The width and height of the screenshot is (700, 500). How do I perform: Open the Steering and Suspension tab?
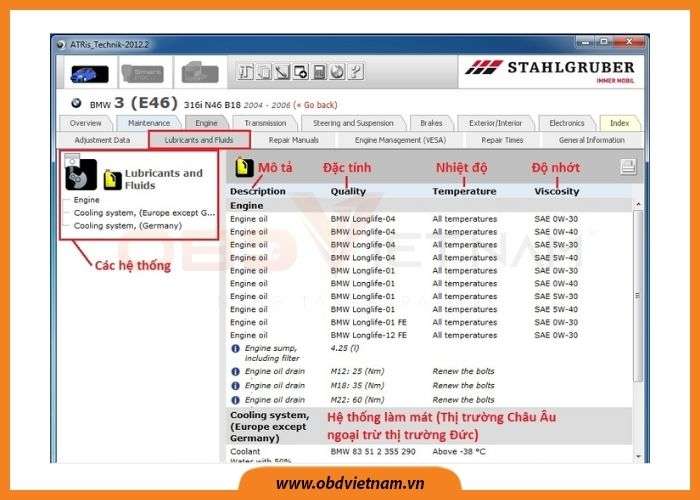pyautogui.click(x=353, y=123)
